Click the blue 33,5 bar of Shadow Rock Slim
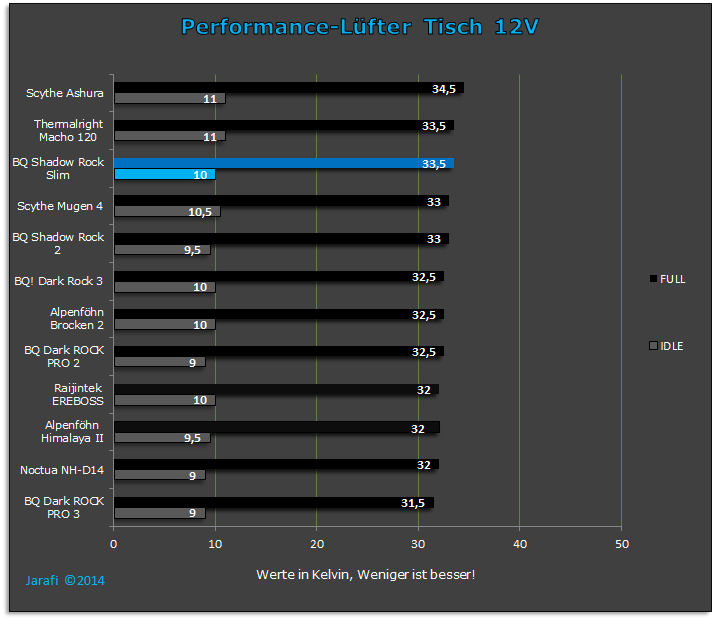The image size is (714, 620). point(284,163)
